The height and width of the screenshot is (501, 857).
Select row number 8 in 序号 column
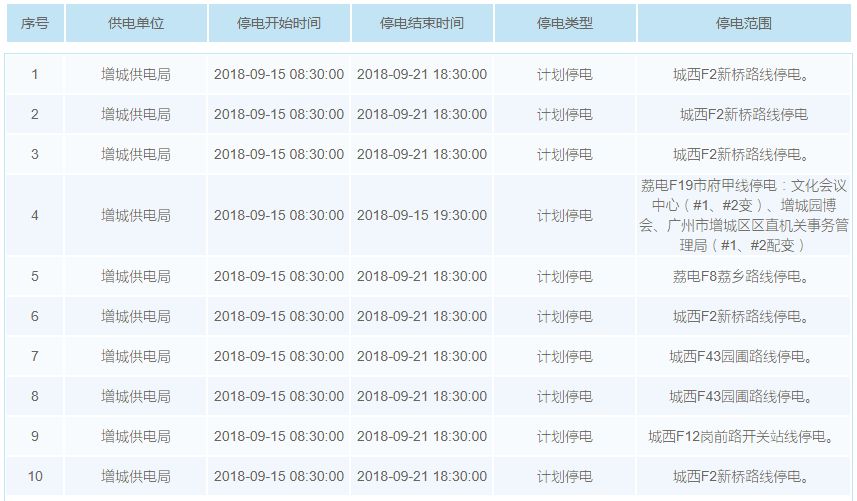click(x=35, y=396)
